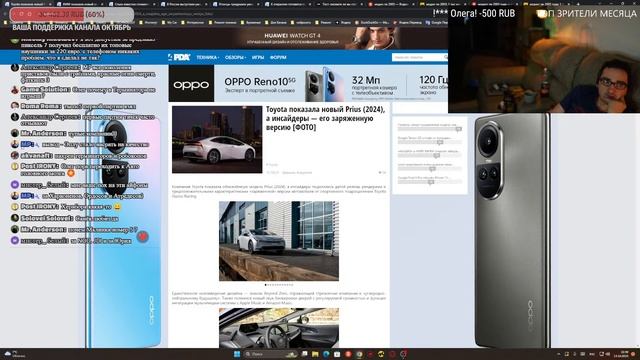This screenshot has height=360, width=640.
Task: Expand the ОБЗОРЫ menu
Action: pyautogui.click(x=235, y=58)
